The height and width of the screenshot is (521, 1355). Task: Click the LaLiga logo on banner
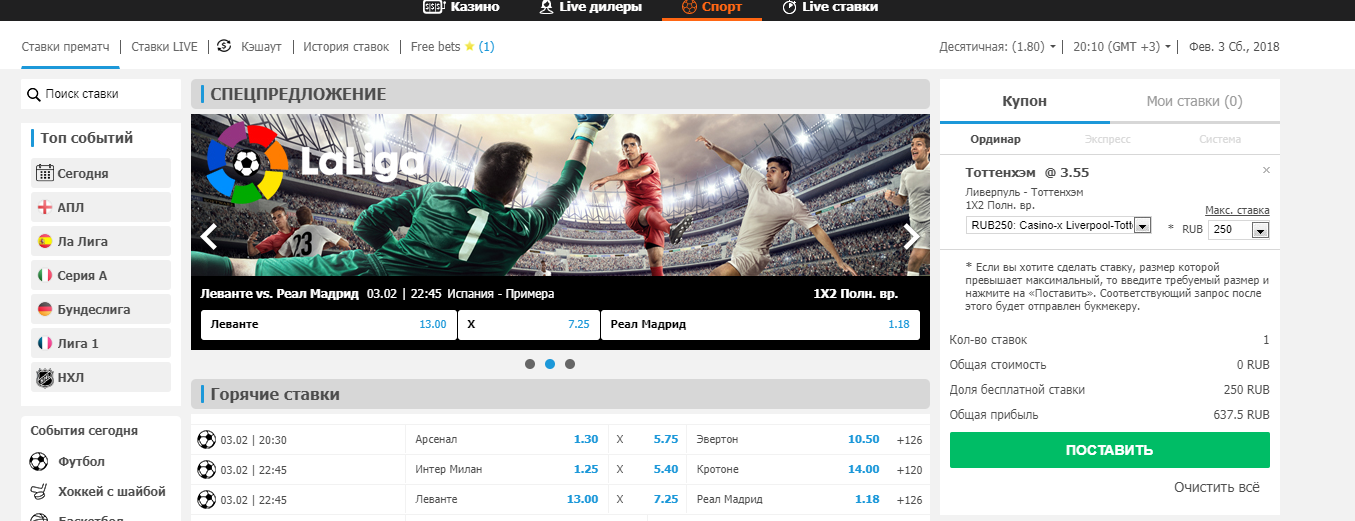click(x=316, y=163)
